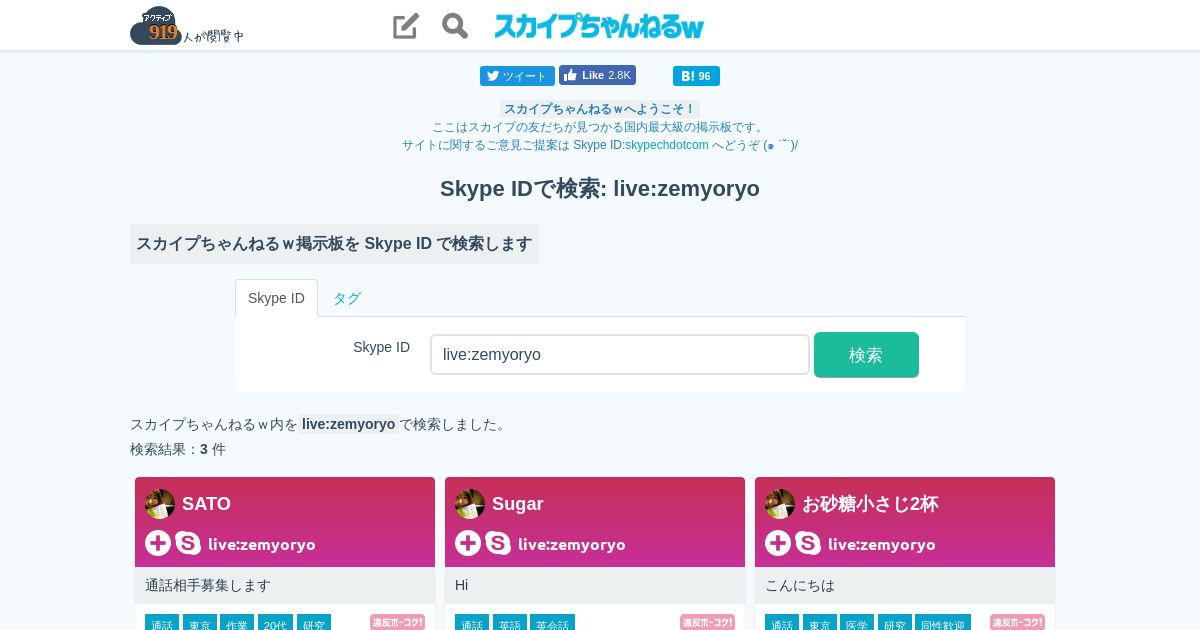This screenshot has height=630, width=1200.
Task: Select the 医学 tag on お砂糖小さじ2杯 card
Action: pos(857,623)
